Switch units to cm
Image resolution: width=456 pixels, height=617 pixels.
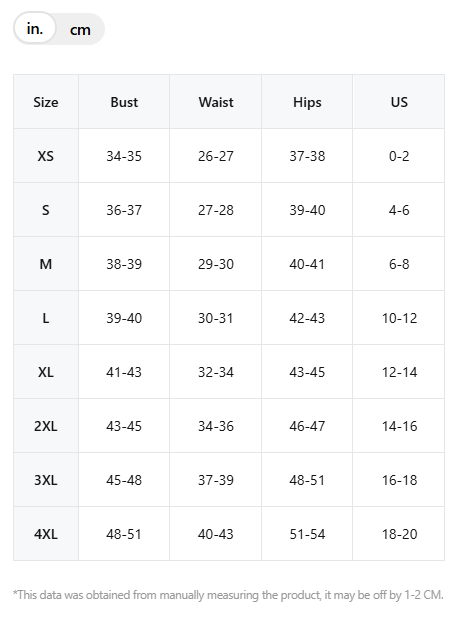80,30
